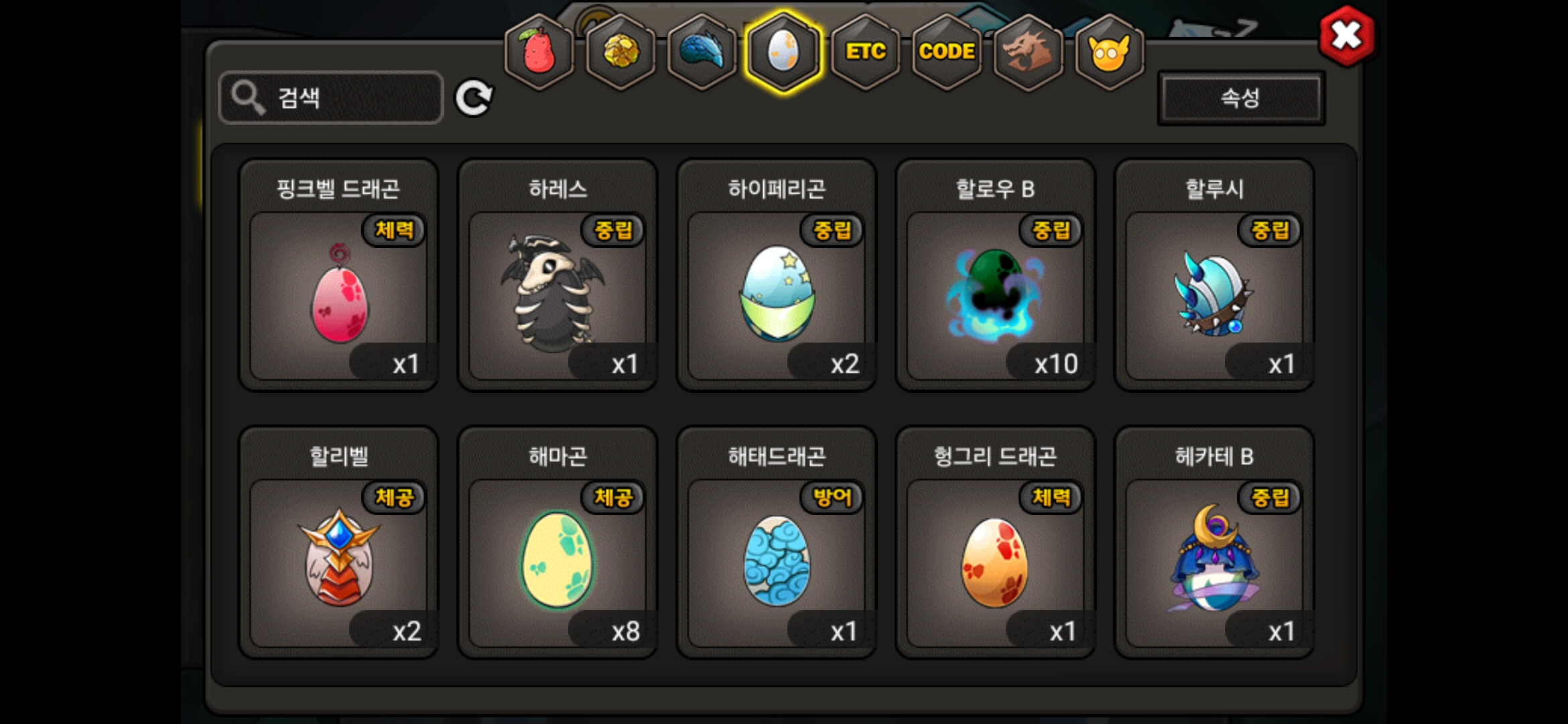Click the refresh arrow next to search
Image resolution: width=1568 pixels, height=724 pixels.
474,99
